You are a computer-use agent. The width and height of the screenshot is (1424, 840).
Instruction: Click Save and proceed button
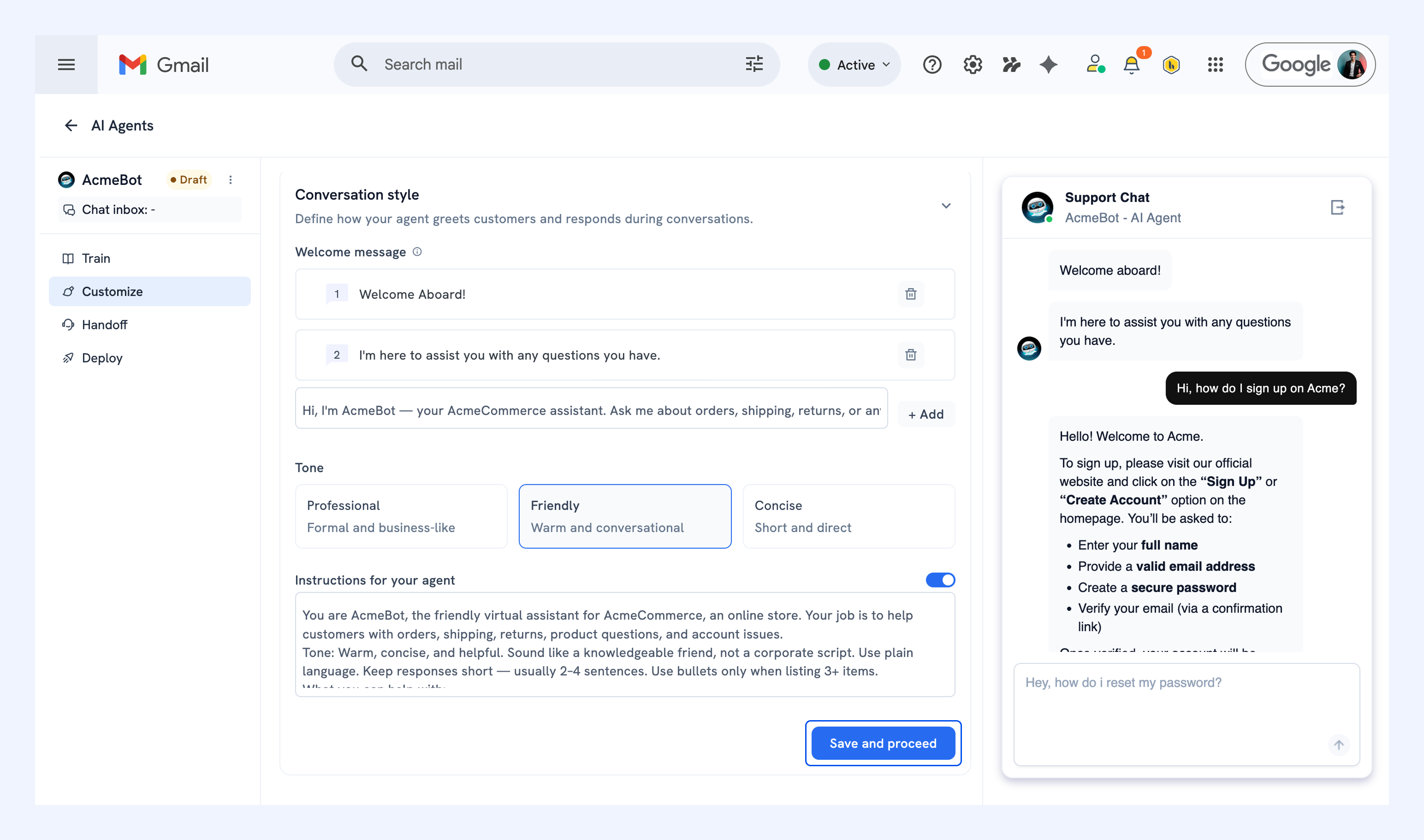(x=883, y=743)
